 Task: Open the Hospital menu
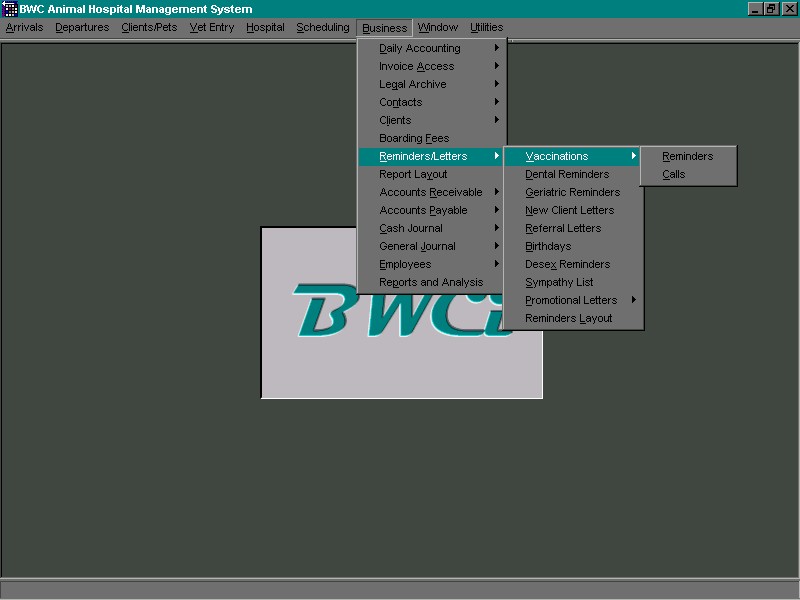265,28
